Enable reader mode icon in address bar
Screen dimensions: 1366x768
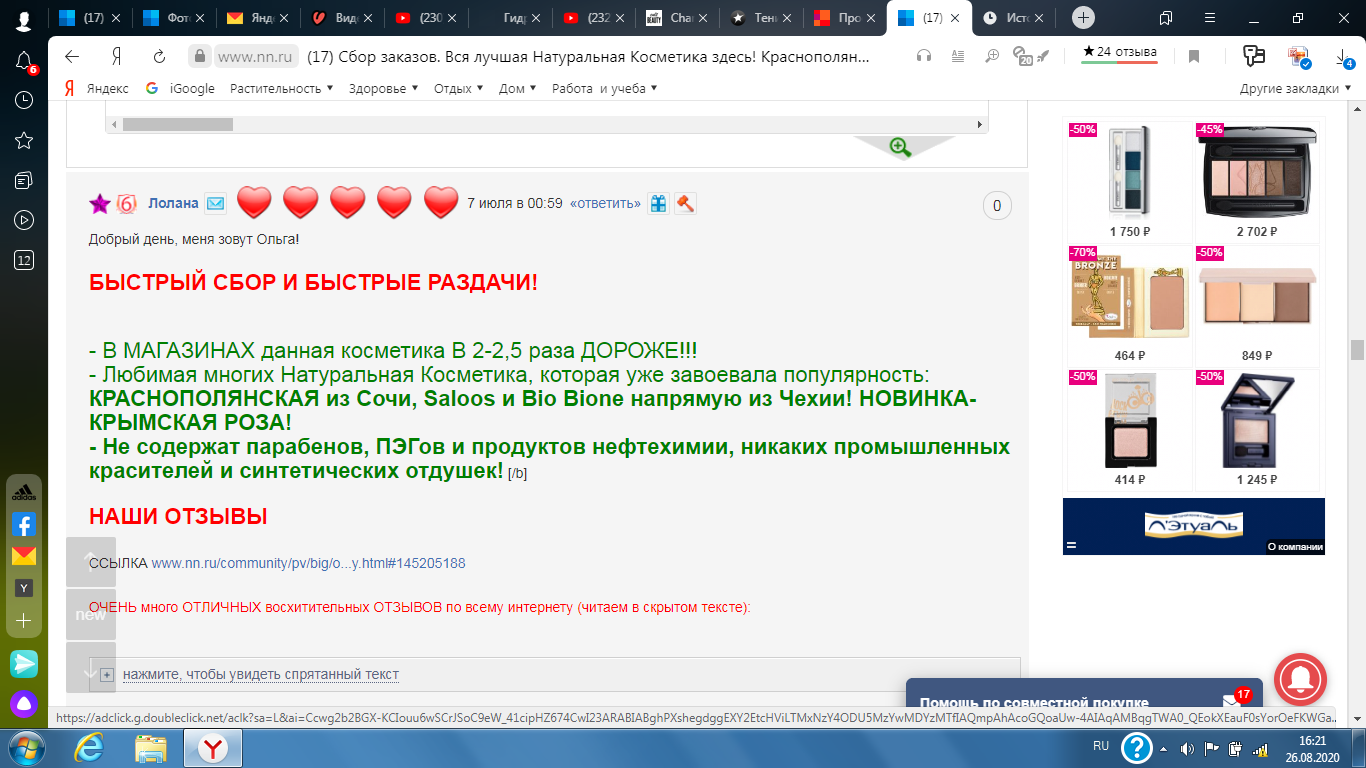(x=958, y=56)
